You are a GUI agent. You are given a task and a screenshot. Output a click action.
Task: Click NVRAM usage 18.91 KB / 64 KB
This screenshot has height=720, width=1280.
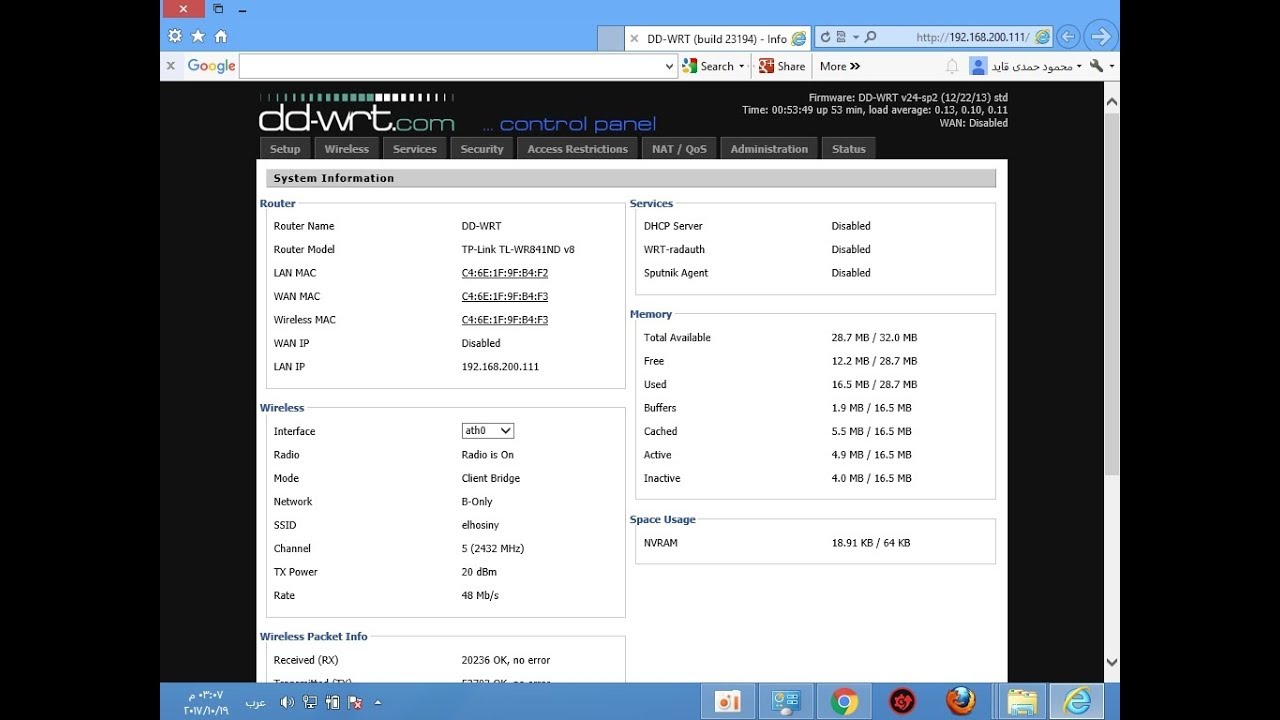click(871, 543)
